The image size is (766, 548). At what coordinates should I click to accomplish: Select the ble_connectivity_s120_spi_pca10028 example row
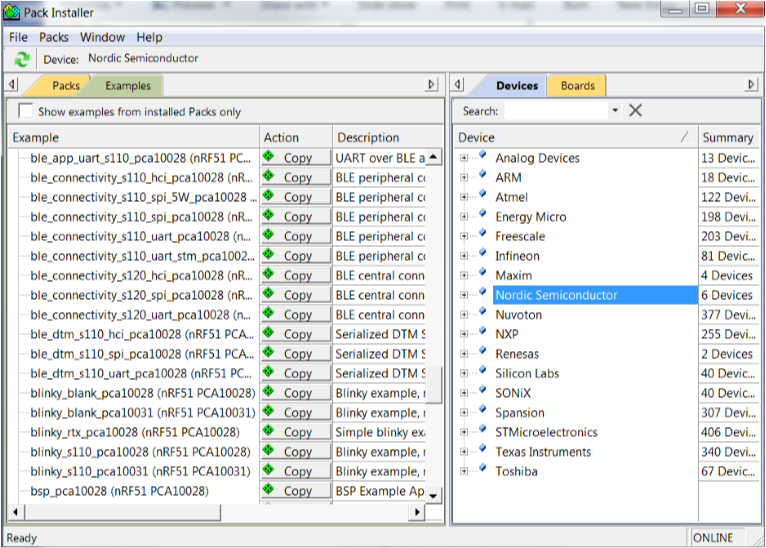coord(141,295)
